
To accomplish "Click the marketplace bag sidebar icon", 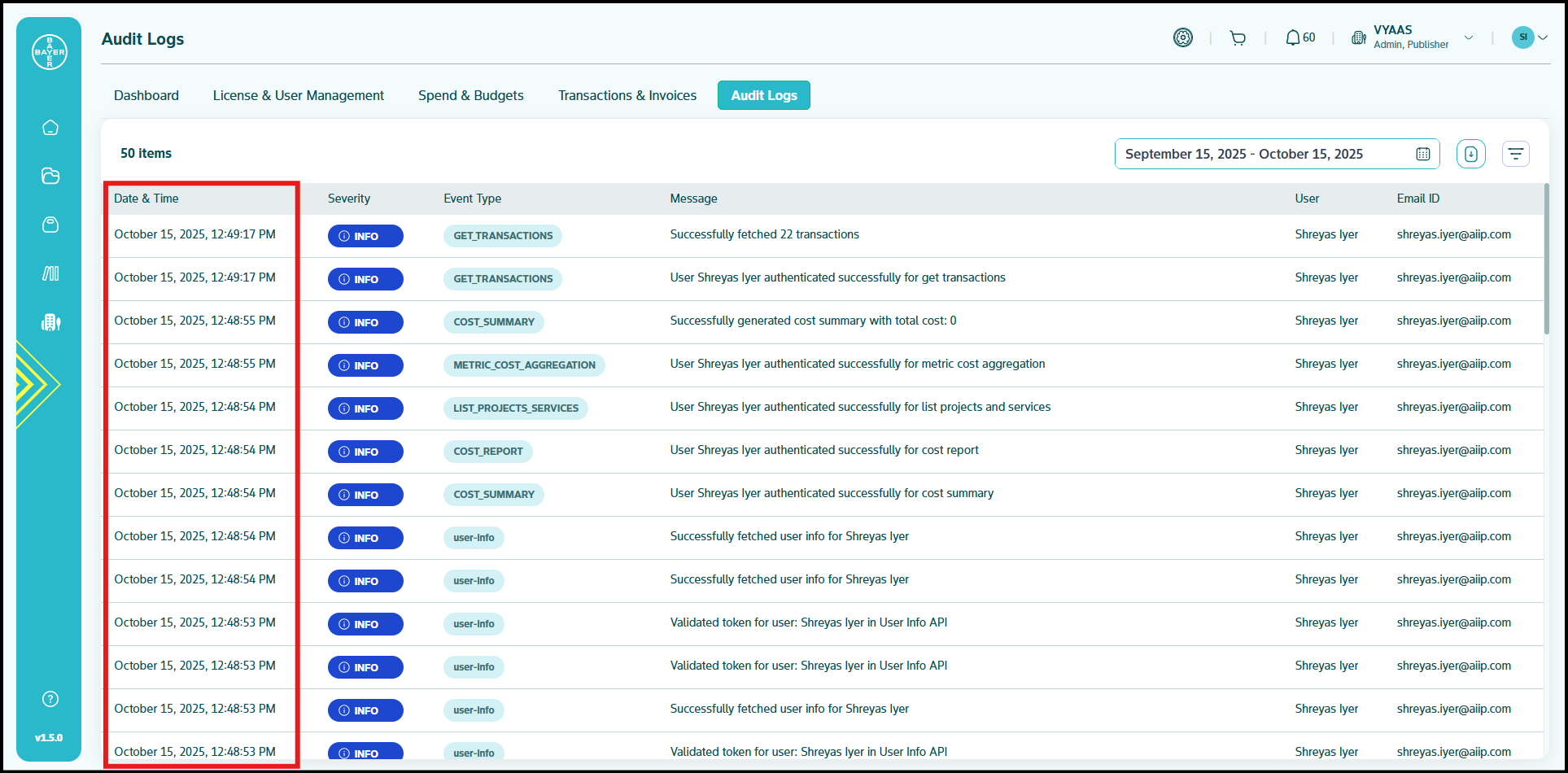I will click(x=50, y=225).
